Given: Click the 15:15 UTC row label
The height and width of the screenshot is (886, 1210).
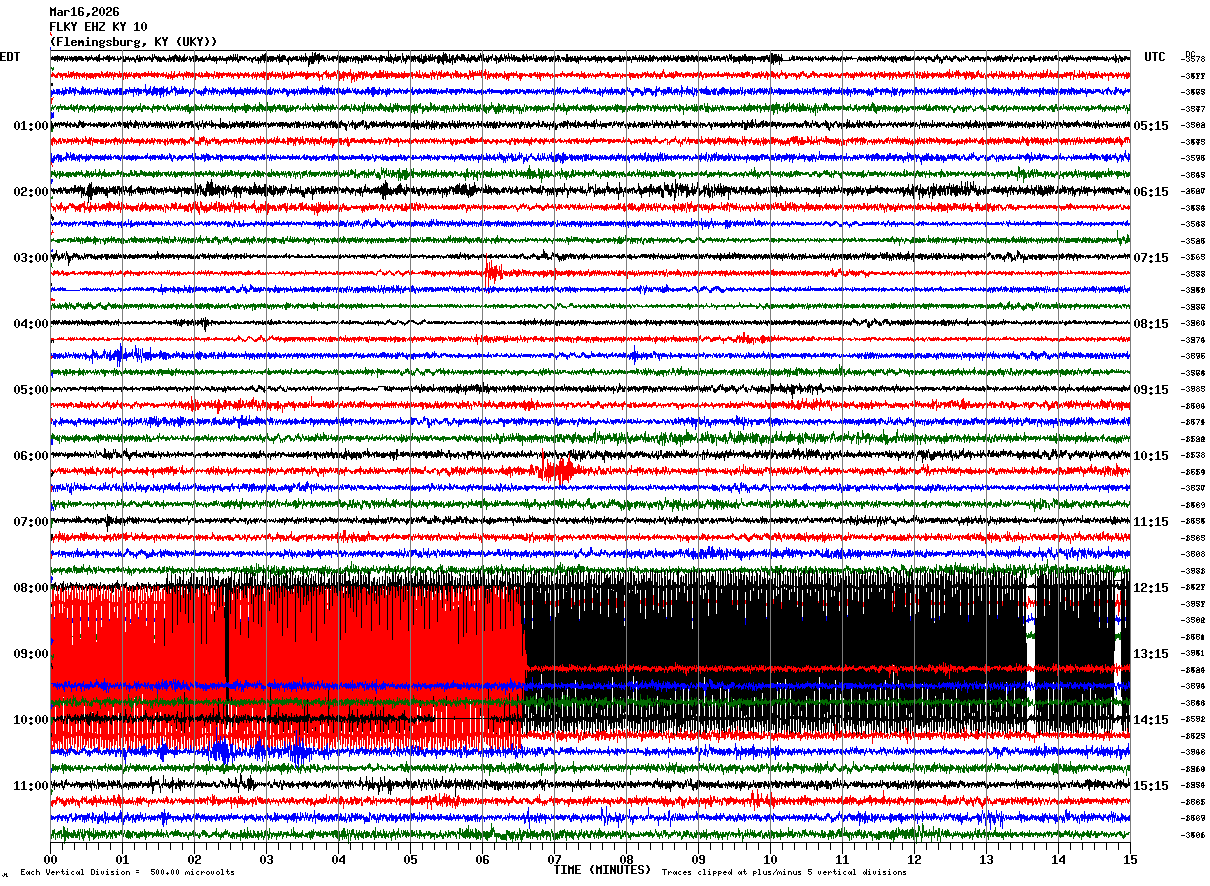Looking at the screenshot, I should (x=1151, y=786).
